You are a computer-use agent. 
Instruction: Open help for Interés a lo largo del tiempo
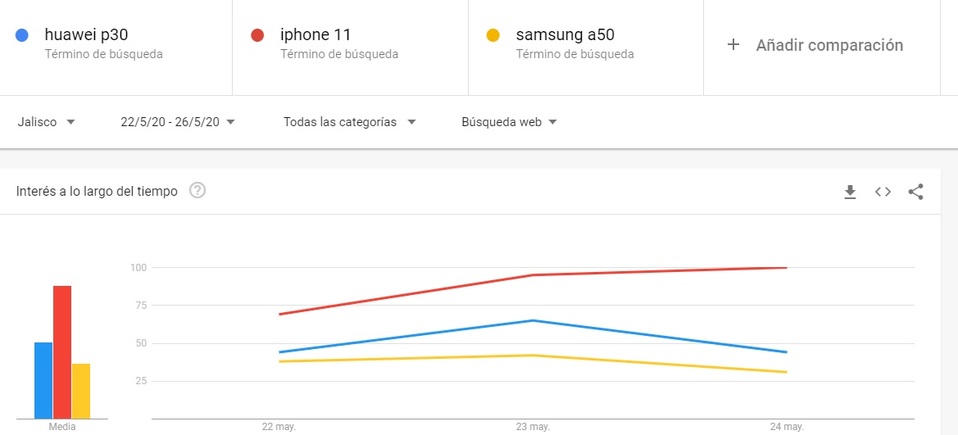198,191
